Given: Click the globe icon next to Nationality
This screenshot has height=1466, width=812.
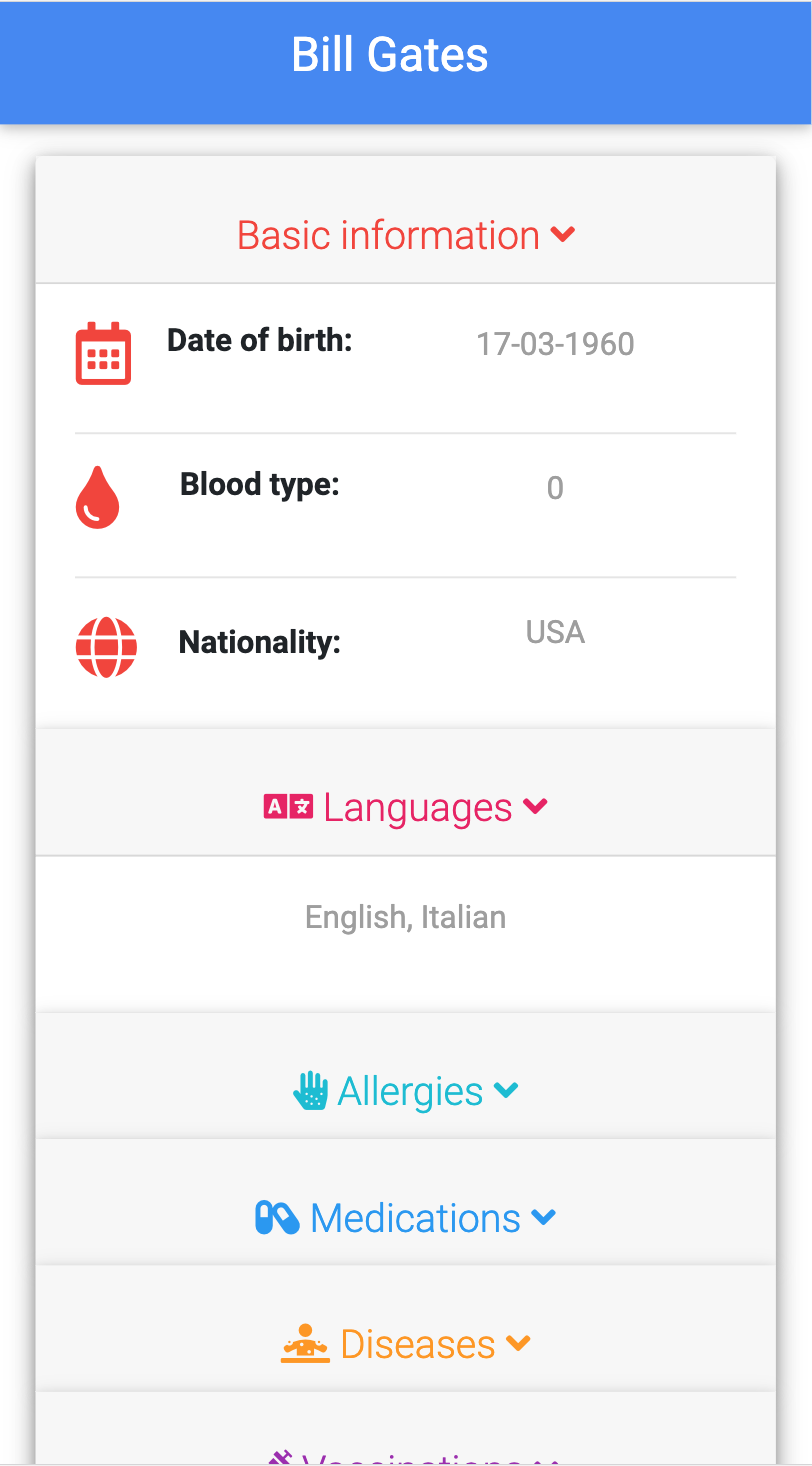Looking at the screenshot, I should 106,647.
